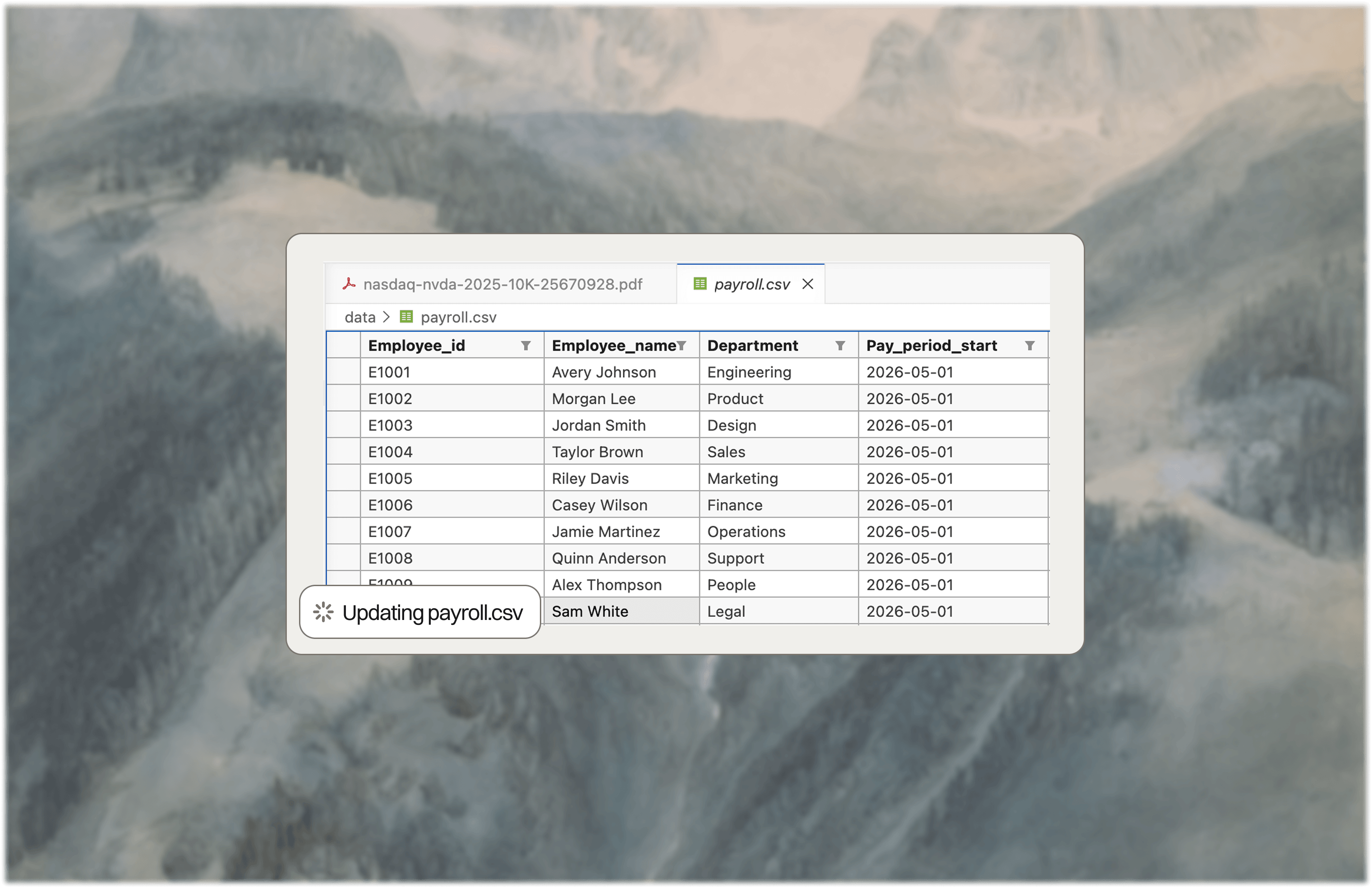Click cell E1007

pyautogui.click(x=452, y=531)
